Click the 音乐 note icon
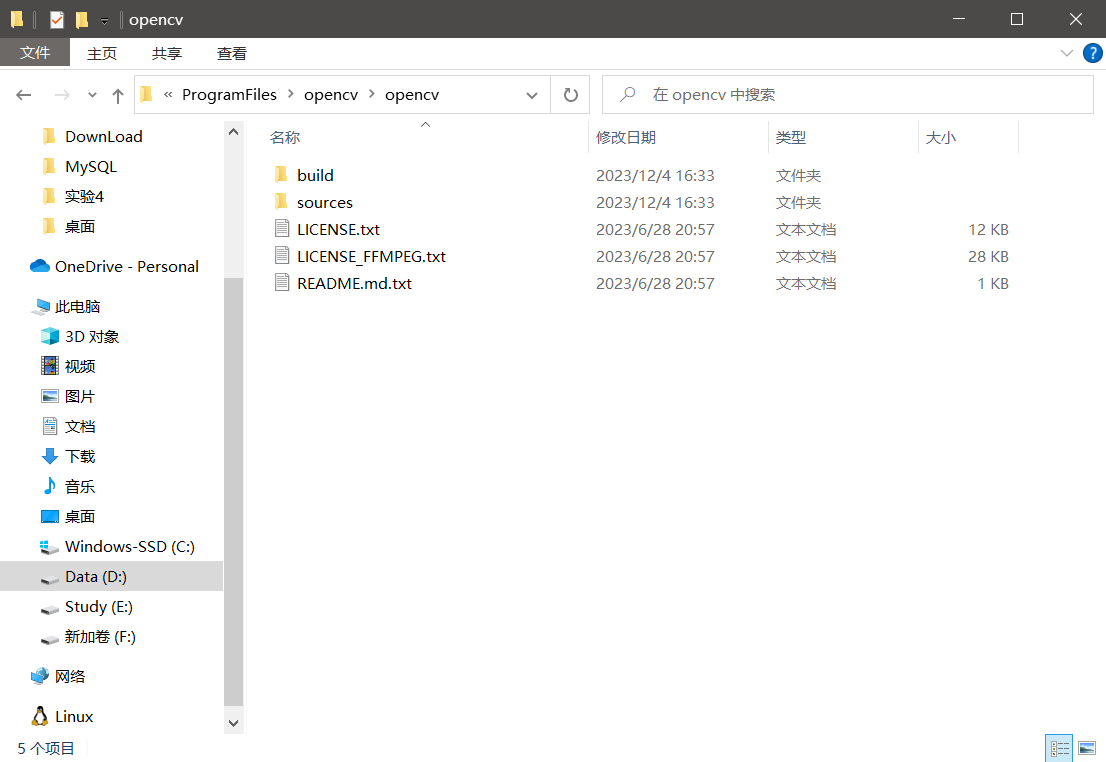Image resolution: width=1106 pixels, height=762 pixels. 49,485
